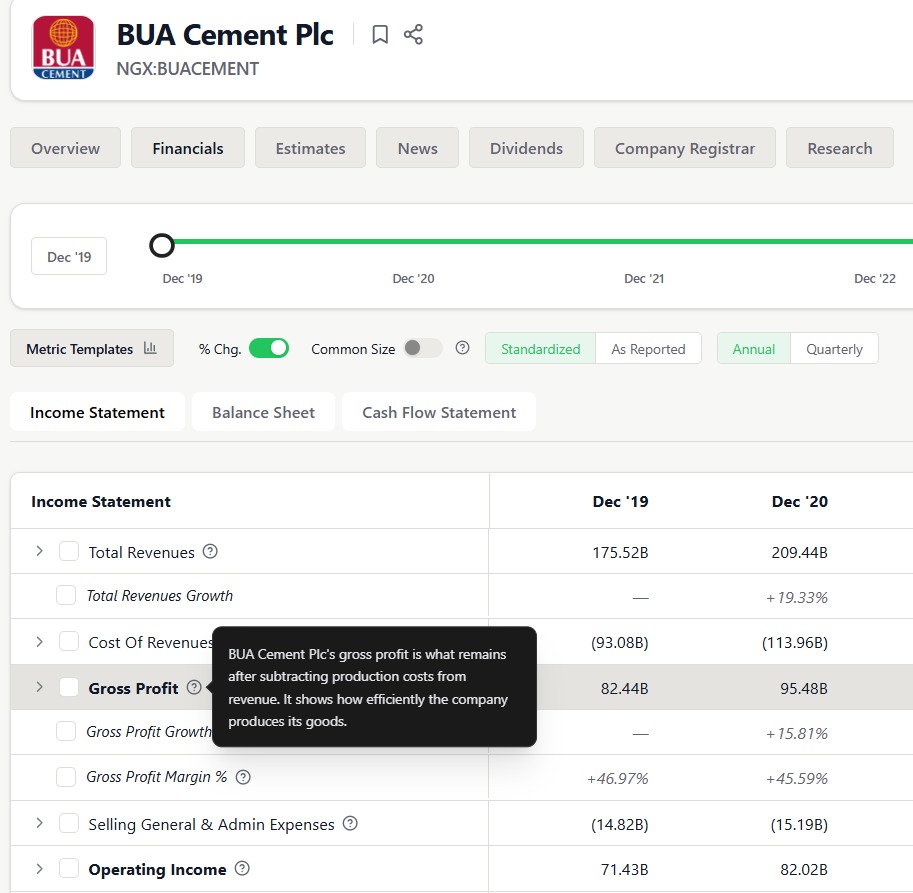This screenshot has height=893, width=913.
Task: Share BUA Cement Plc page
Action: tap(413, 34)
